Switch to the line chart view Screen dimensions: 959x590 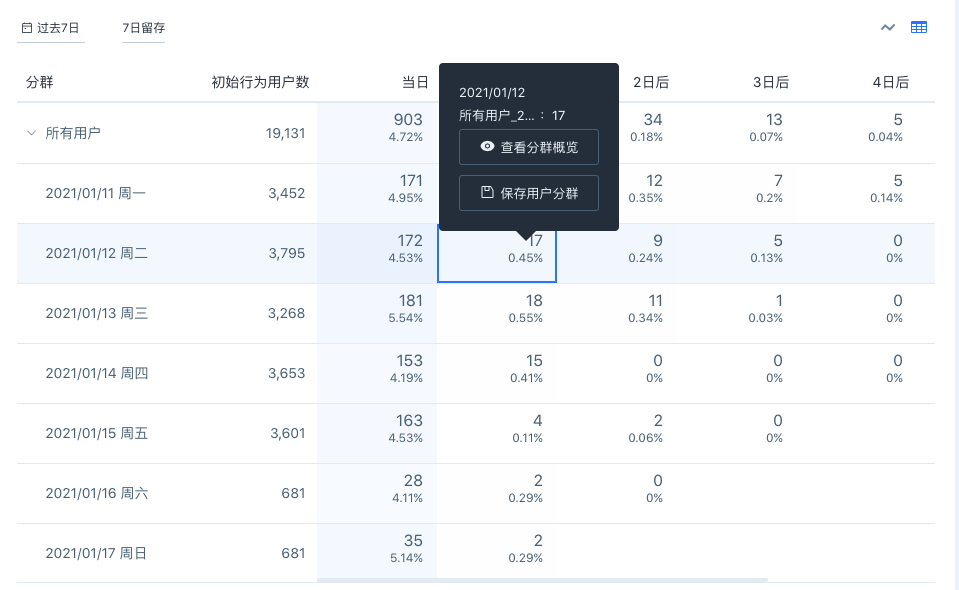[x=887, y=28]
